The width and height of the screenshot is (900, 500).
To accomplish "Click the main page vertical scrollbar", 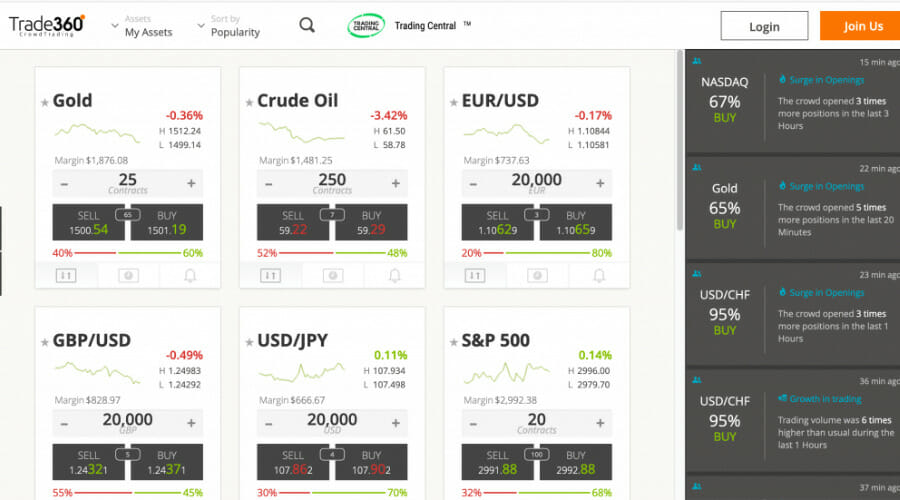I will (x=680, y=141).
